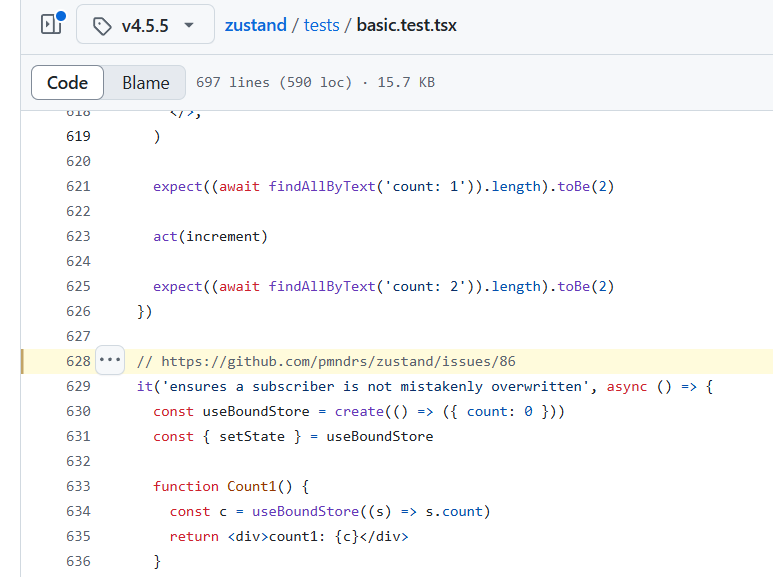Select line number 633
Image resolution: width=773 pixels, height=577 pixels.
(78, 486)
